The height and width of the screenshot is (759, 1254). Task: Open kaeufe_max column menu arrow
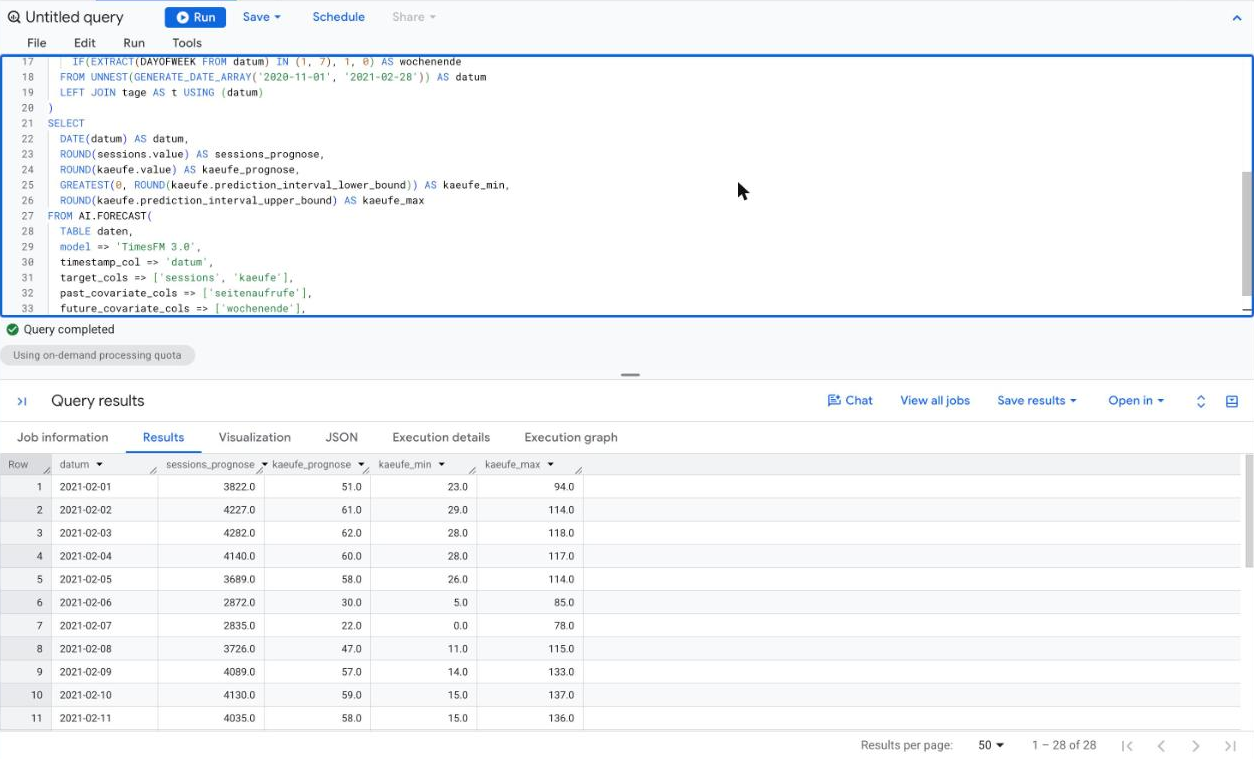click(550, 465)
